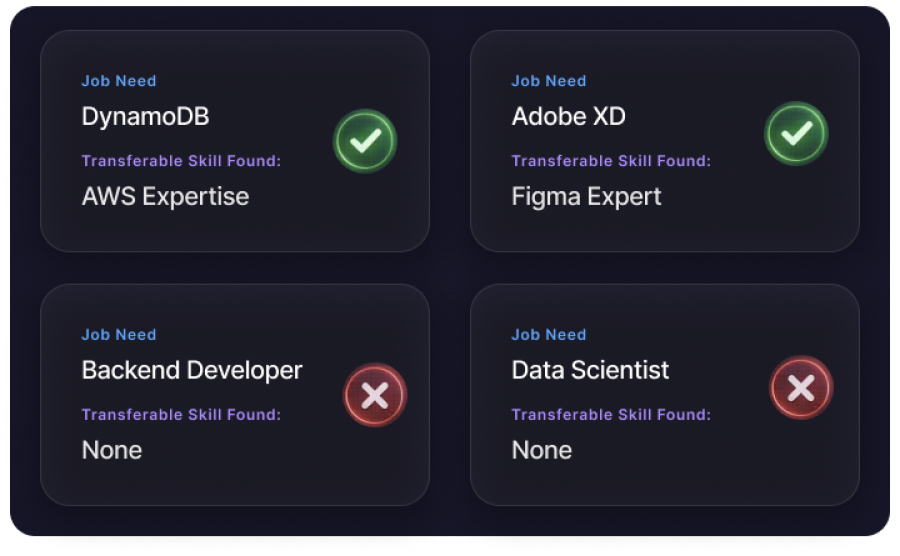The height and width of the screenshot is (556, 900).
Task: Click Job Need label above Data Scientist
Action: [x=549, y=335]
